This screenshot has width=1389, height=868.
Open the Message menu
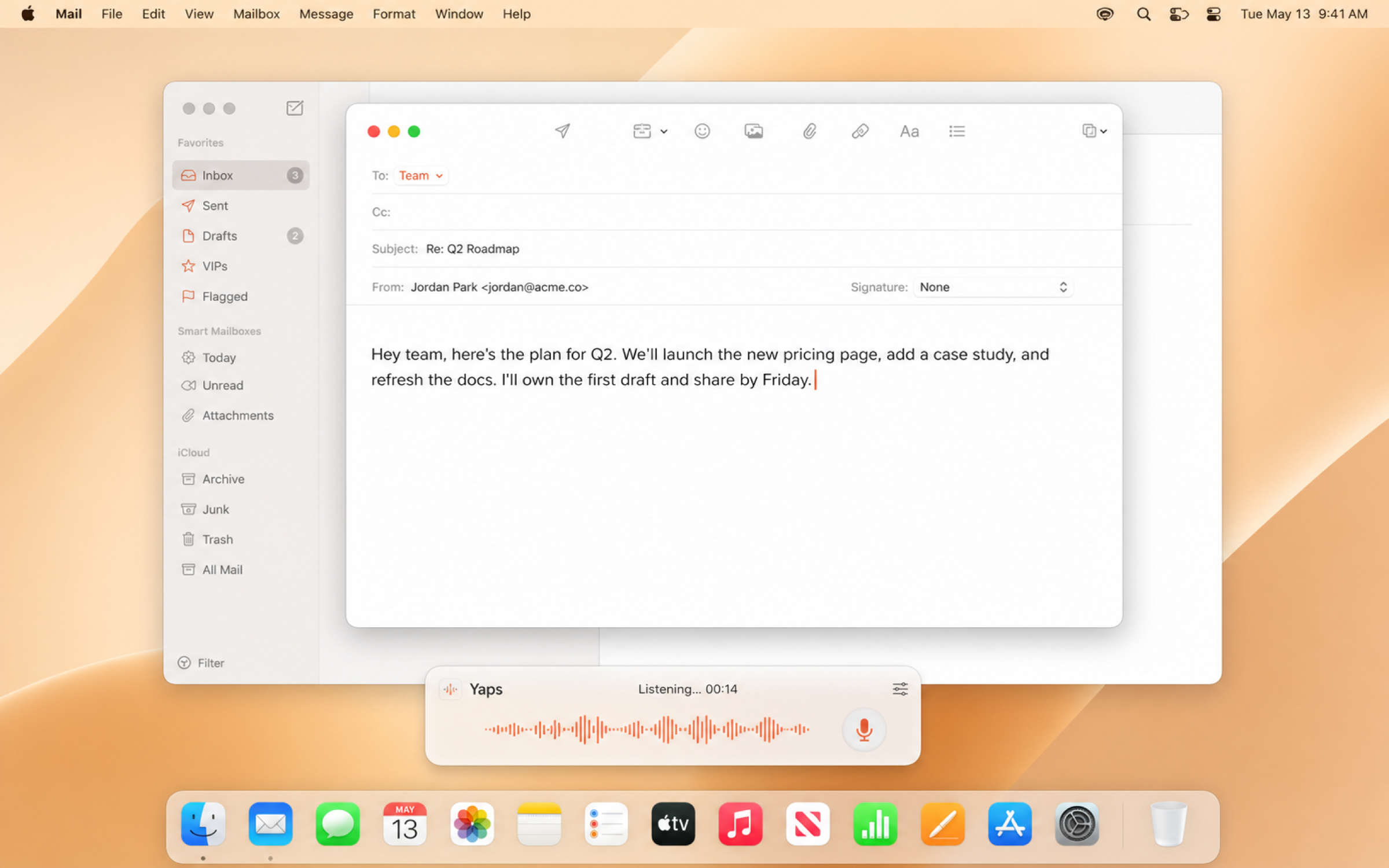point(326,14)
